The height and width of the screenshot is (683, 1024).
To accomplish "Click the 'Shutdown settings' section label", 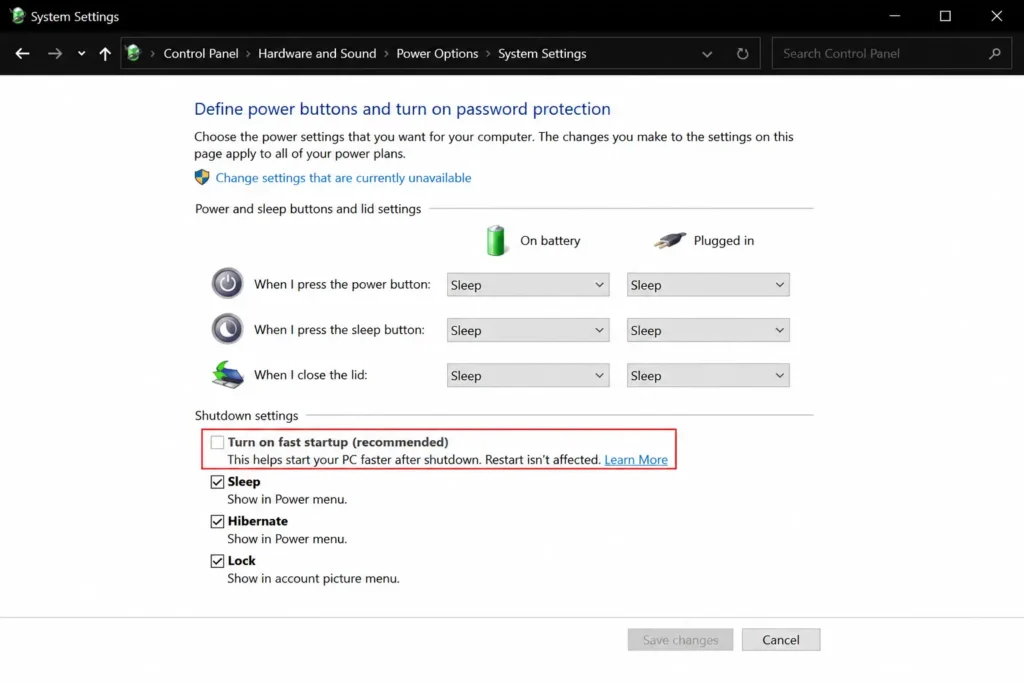I will pos(246,415).
